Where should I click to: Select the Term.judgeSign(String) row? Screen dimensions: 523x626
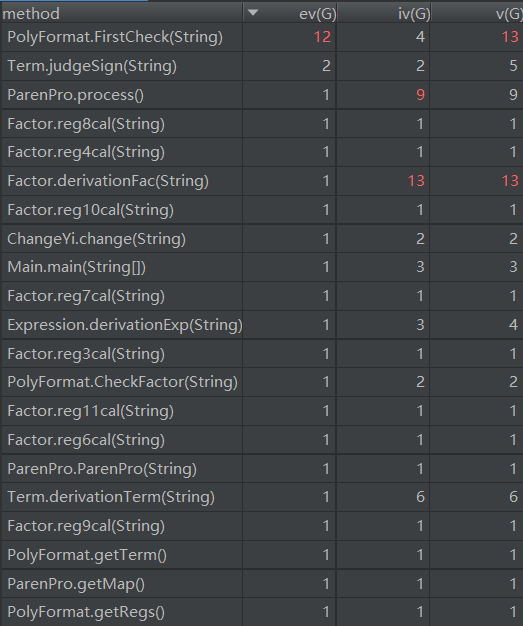click(262, 66)
